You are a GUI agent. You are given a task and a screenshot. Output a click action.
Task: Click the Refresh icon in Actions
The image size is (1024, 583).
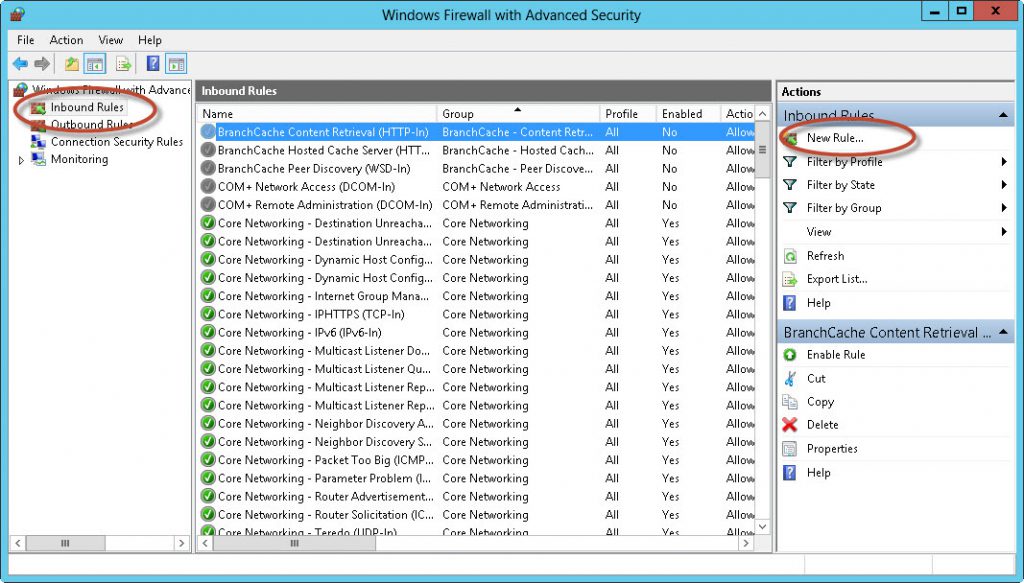click(790, 256)
